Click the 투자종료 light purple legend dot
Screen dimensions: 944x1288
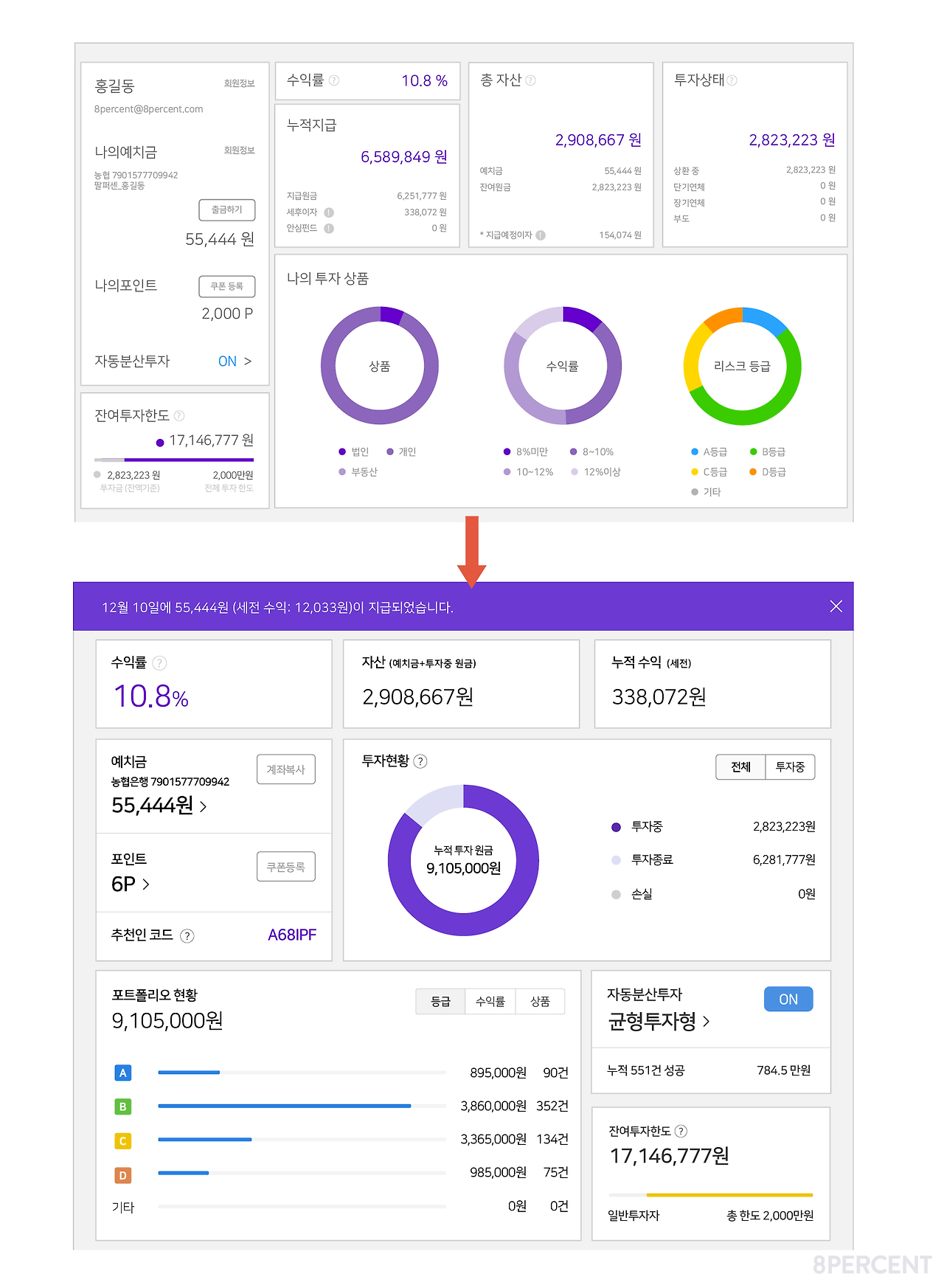(616, 860)
